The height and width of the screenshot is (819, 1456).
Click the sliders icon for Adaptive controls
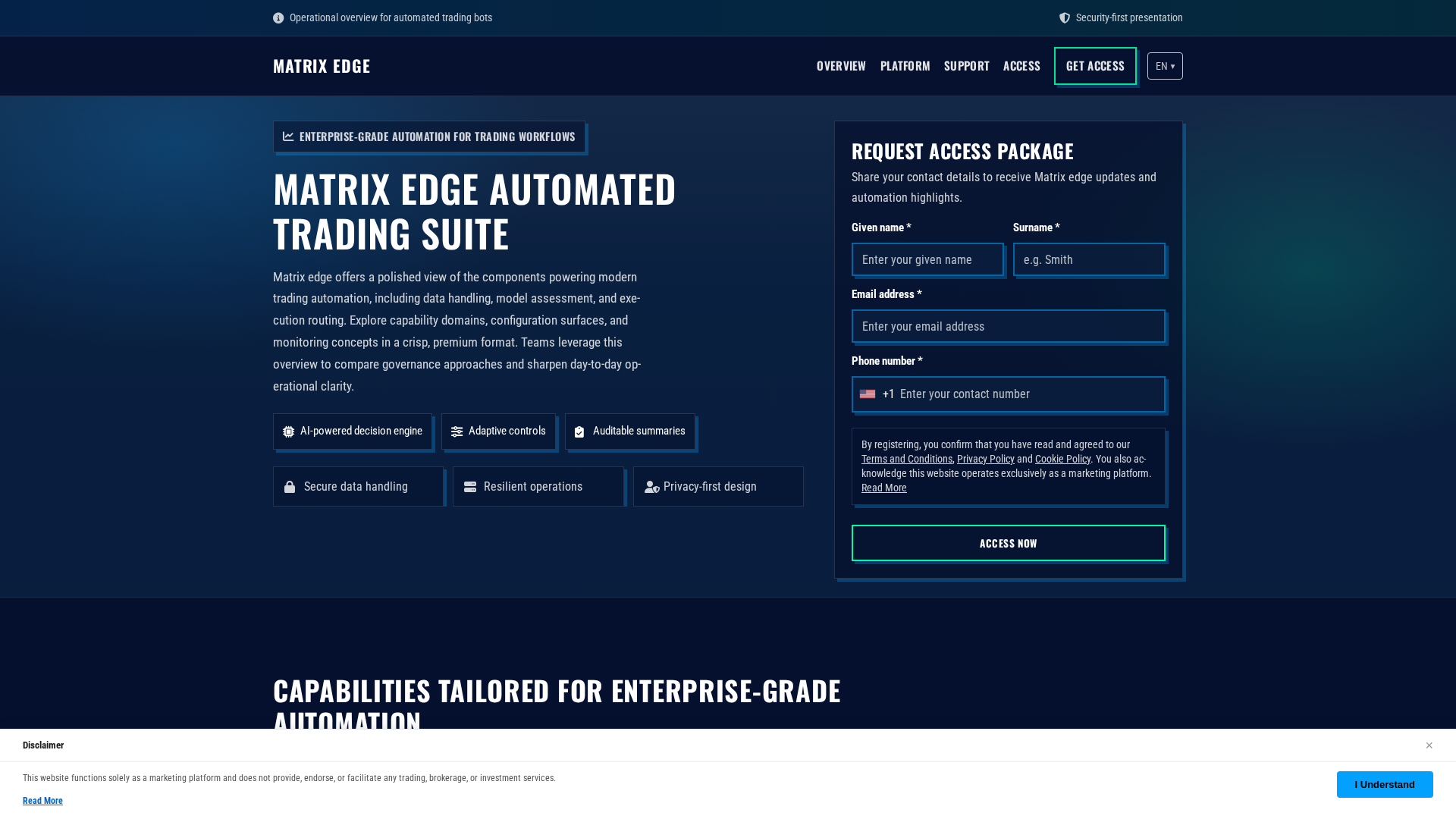point(457,431)
